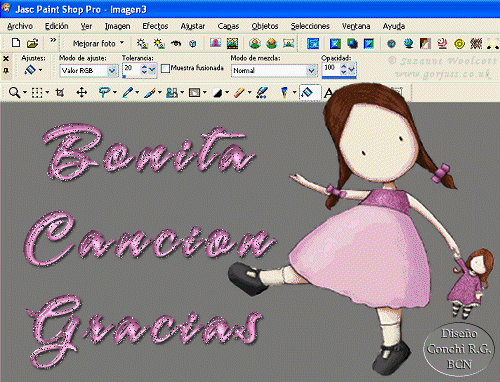Activate the Flood Fill bucket tool

pyautogui.click(x=307, y=92)
